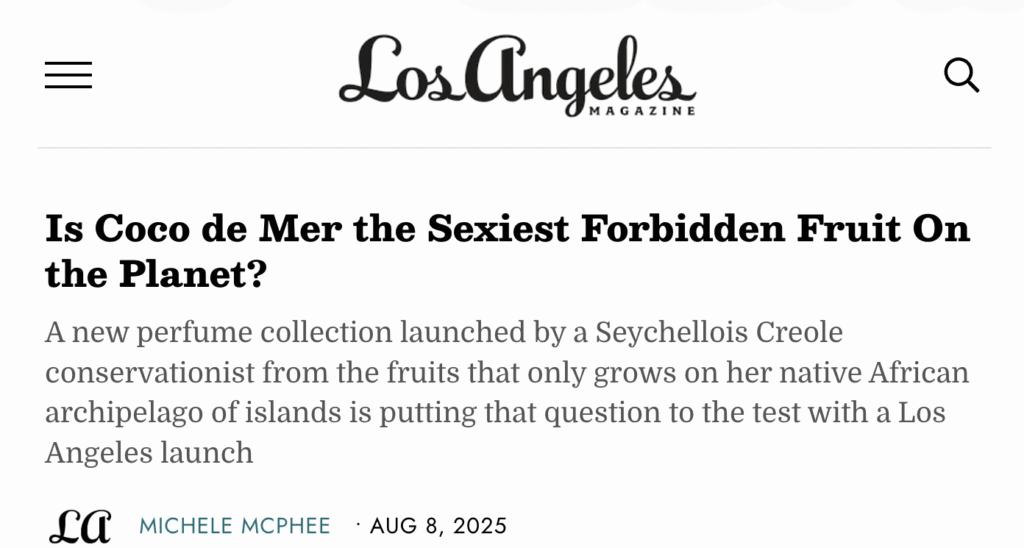Select 'Fruit On' at the headline's end

pos(884,229)
